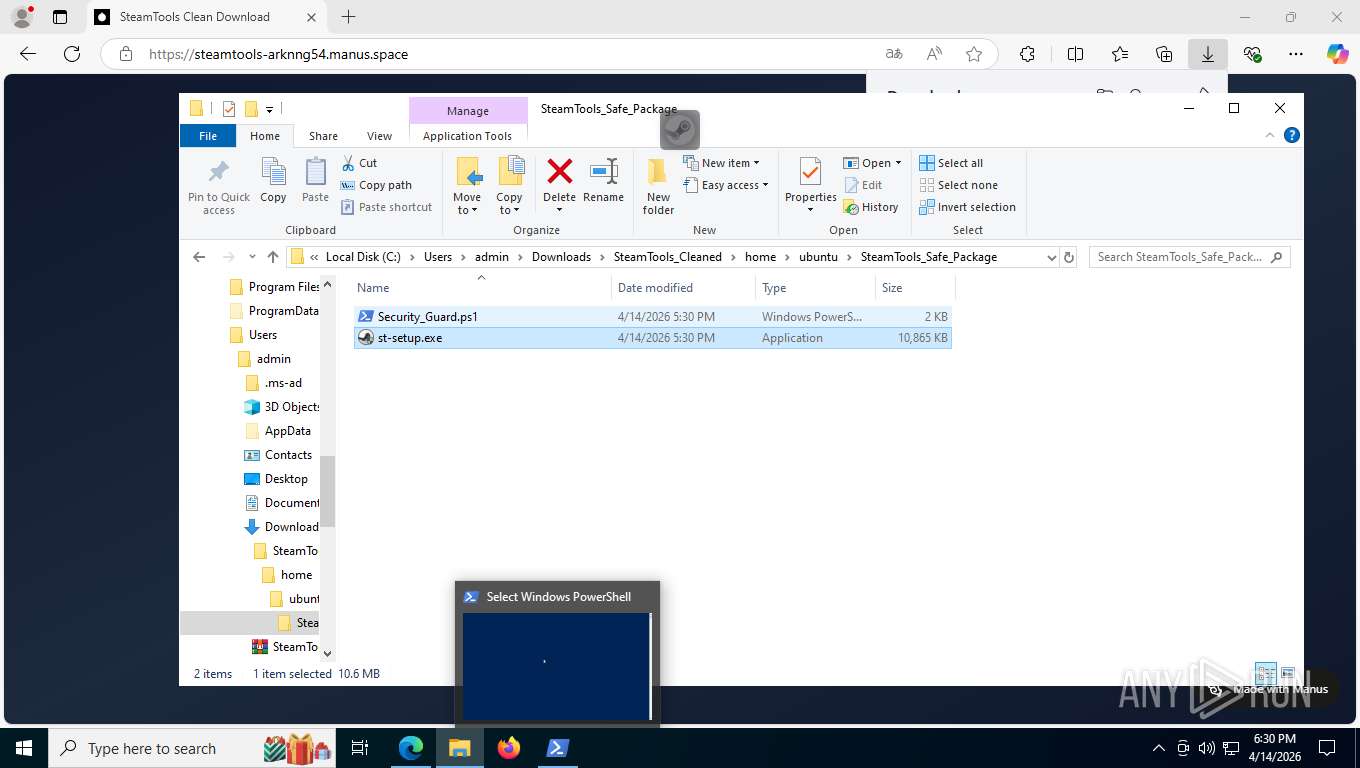Viewport: 1360px width, 768px height.
Task: Switch to the Share ribbon tab
Action: click(323, 136)
